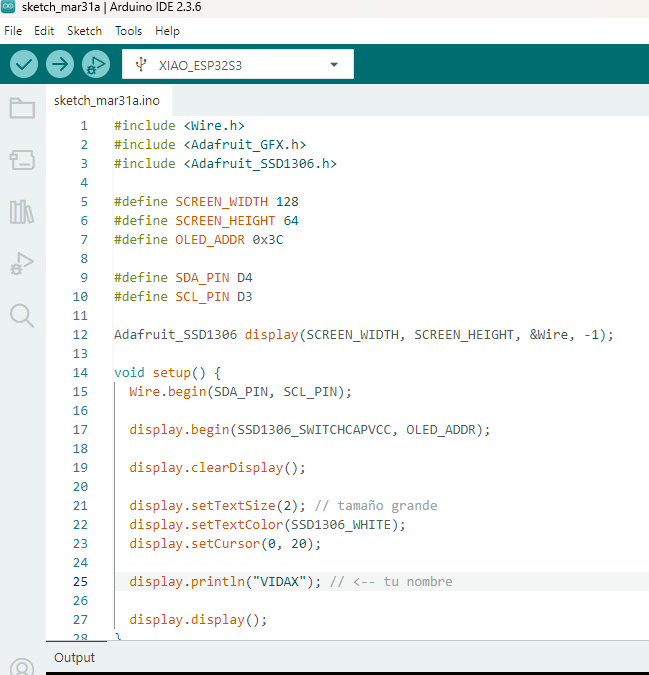
Task: Open the Debug sidebar panel icon
Action: coord(22,263)
